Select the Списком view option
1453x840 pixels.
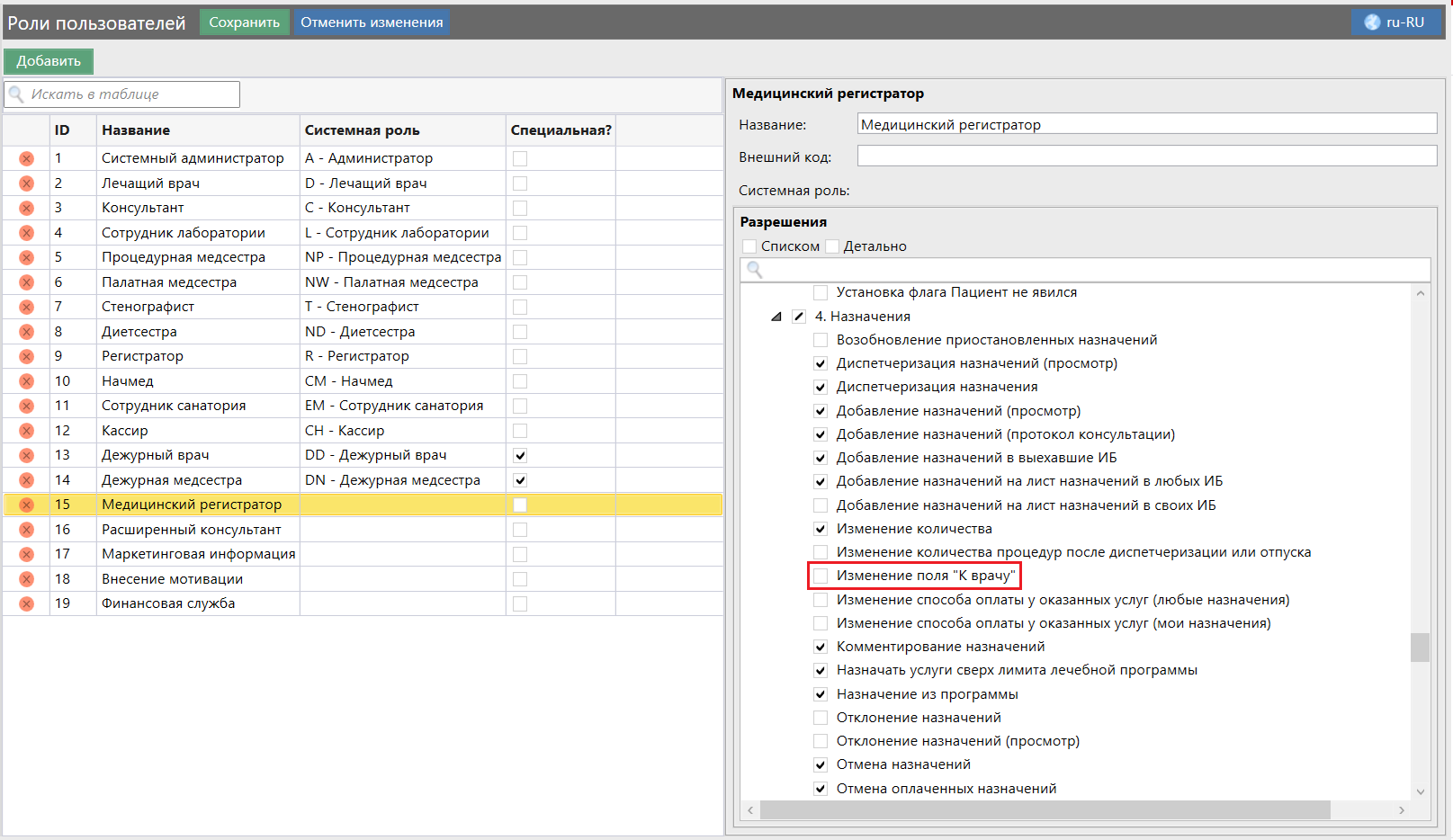tap(749, 246)
